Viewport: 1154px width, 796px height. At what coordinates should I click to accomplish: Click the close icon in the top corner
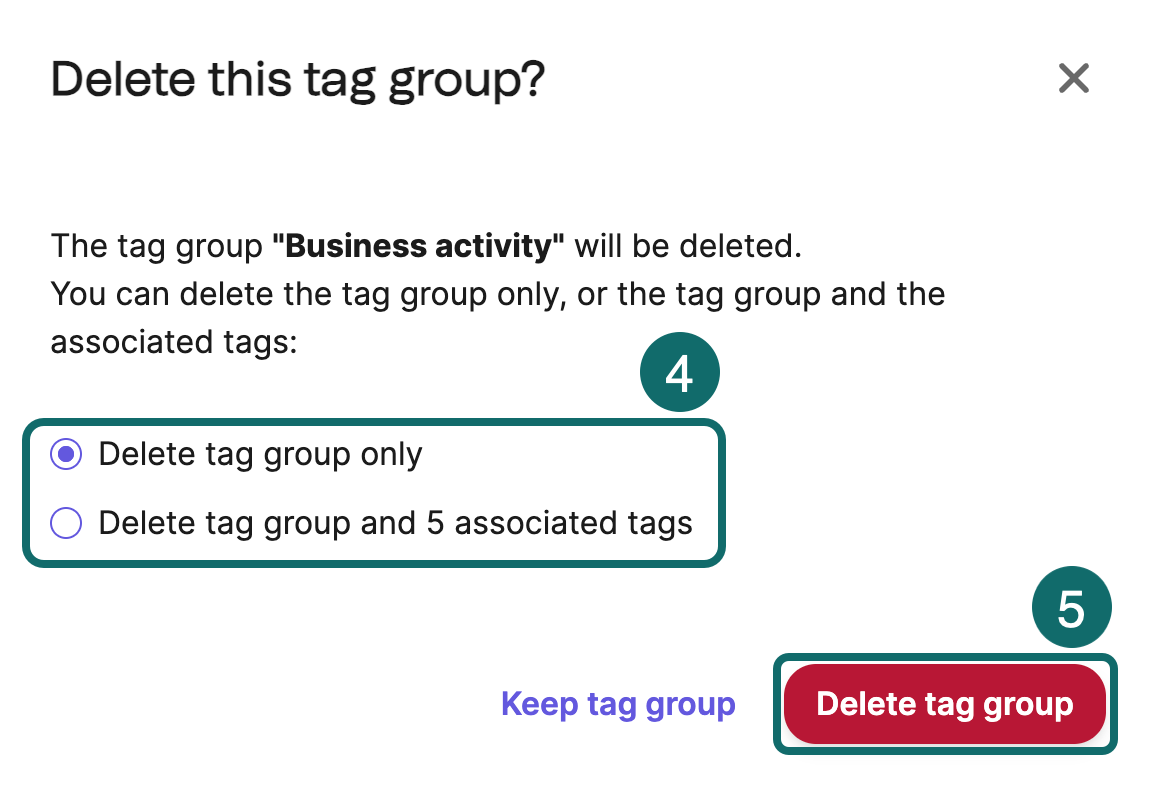tap(1073, 79)
